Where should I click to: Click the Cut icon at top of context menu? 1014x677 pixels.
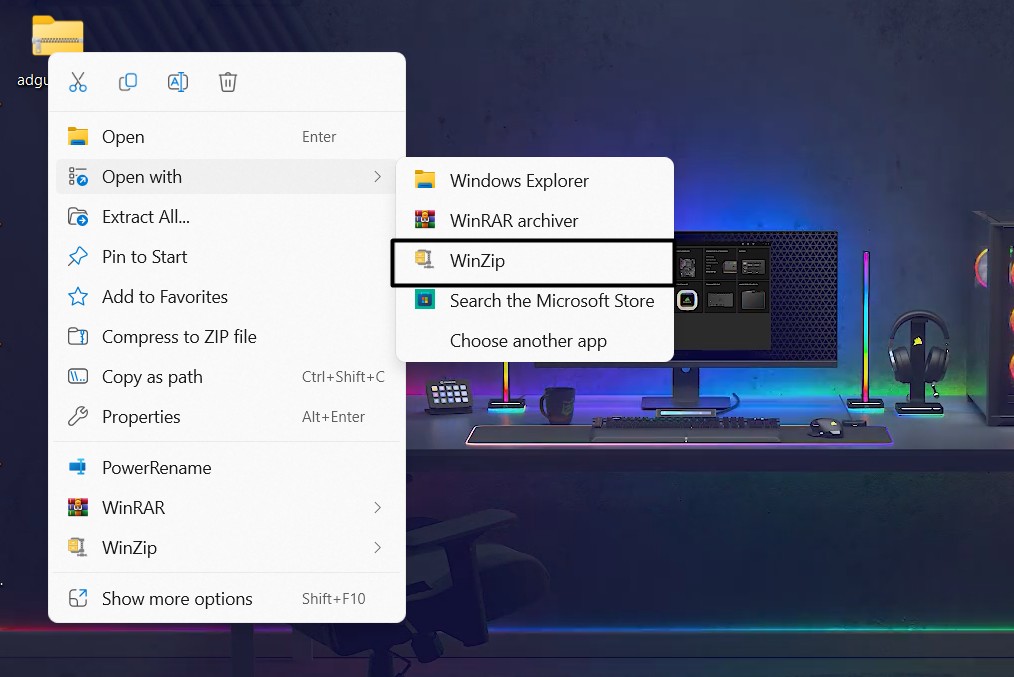[78, 82]
